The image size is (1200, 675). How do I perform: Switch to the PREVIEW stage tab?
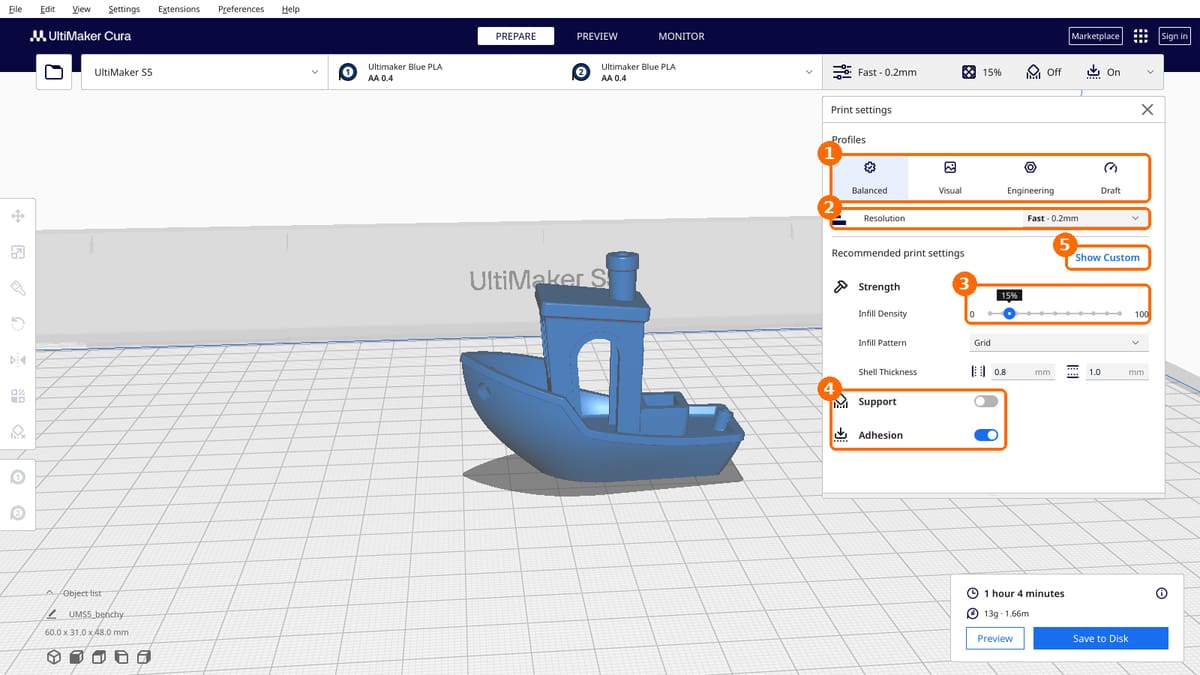click(597, 36)
